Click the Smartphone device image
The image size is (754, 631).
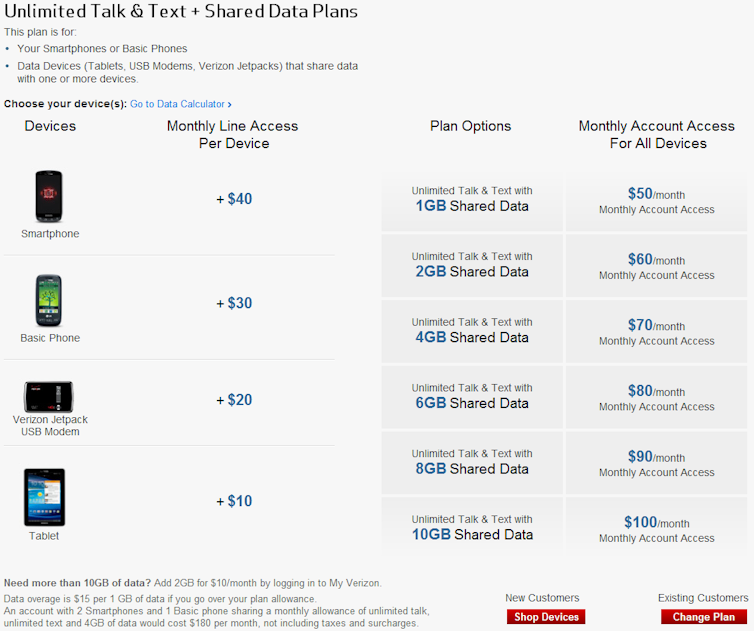tap(49, 196)
